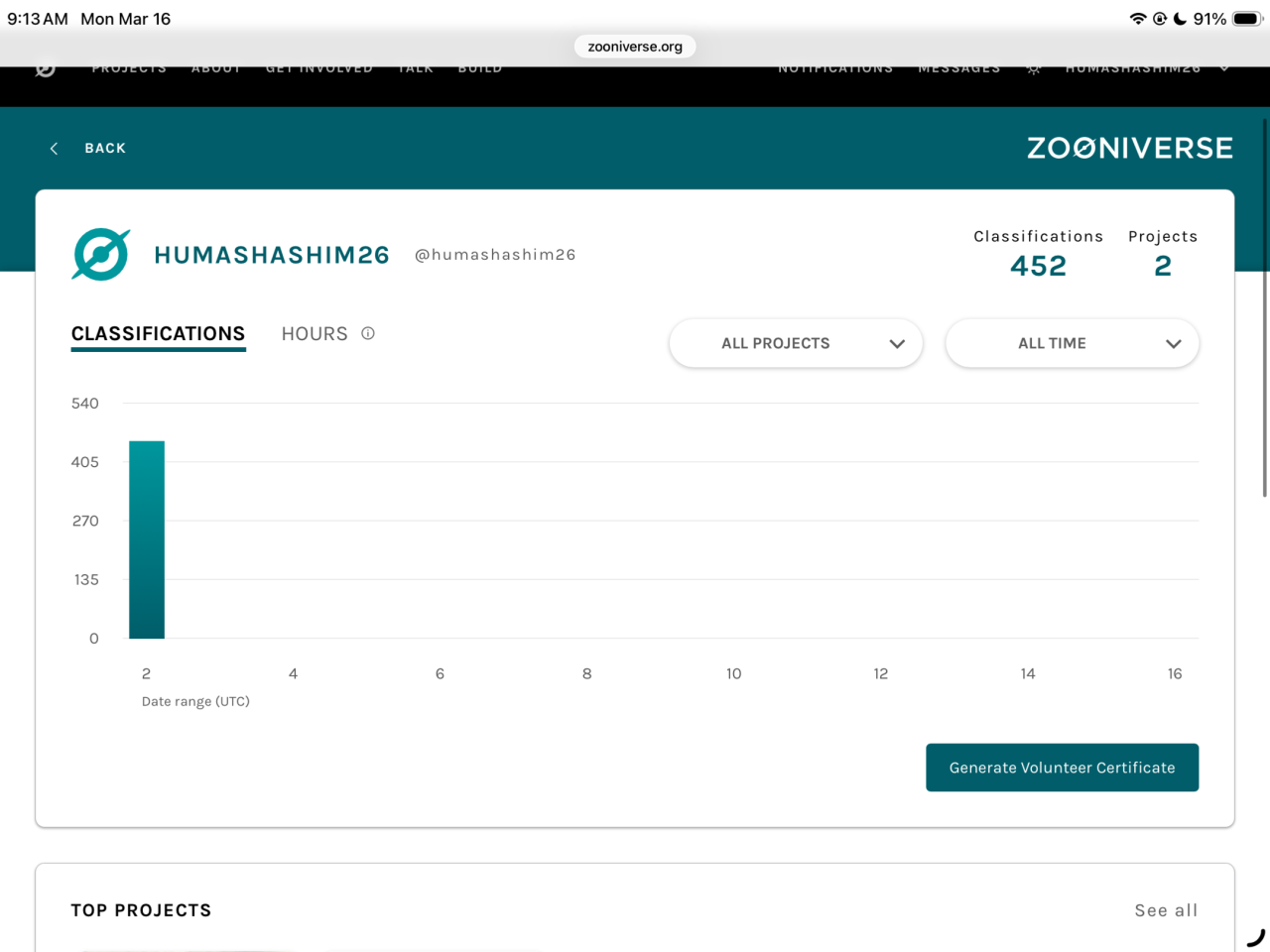Click the x-axis label 16

pos(1175,673)
